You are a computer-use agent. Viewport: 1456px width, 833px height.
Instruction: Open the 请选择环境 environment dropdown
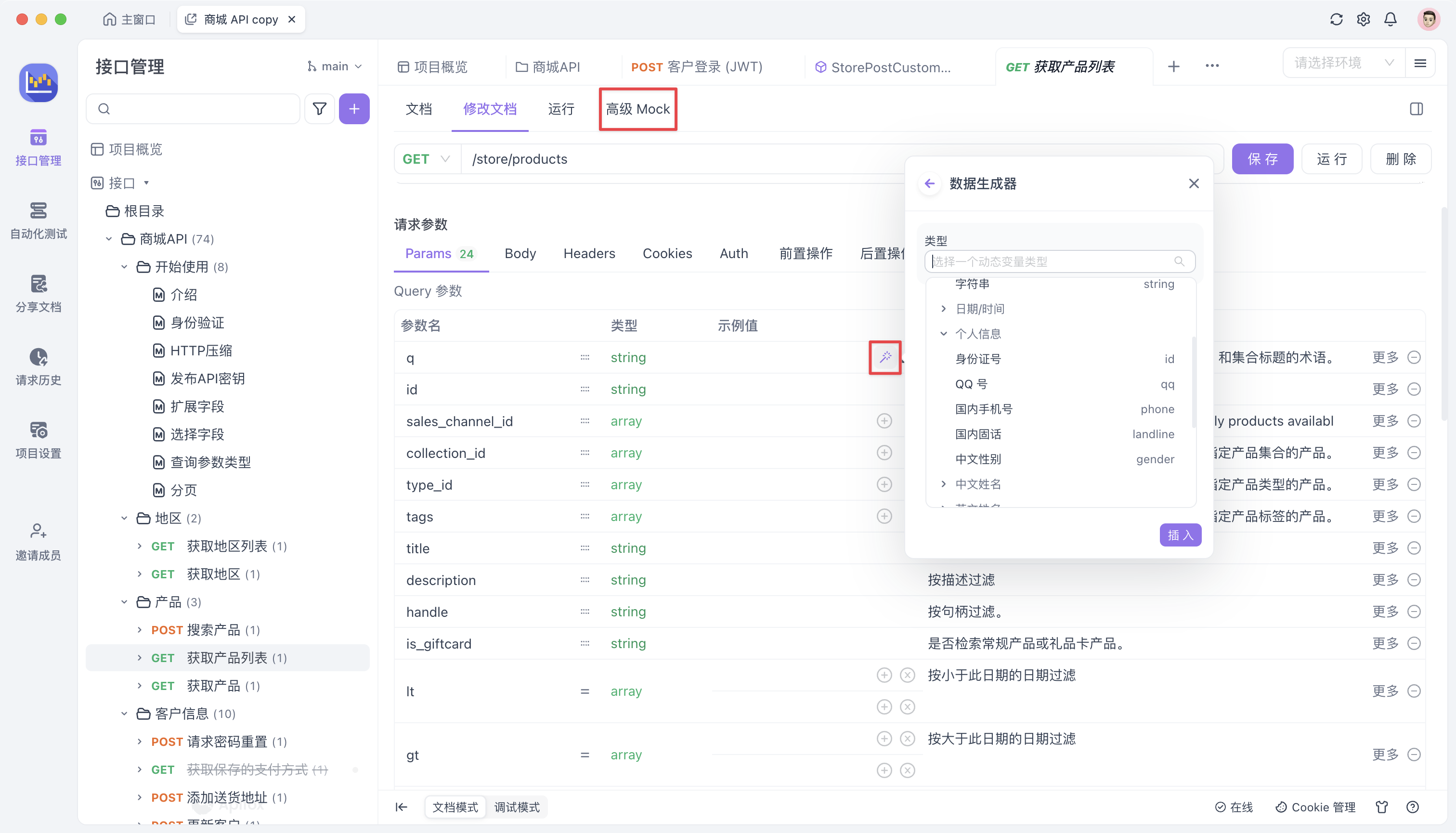tap(1344, 63)
